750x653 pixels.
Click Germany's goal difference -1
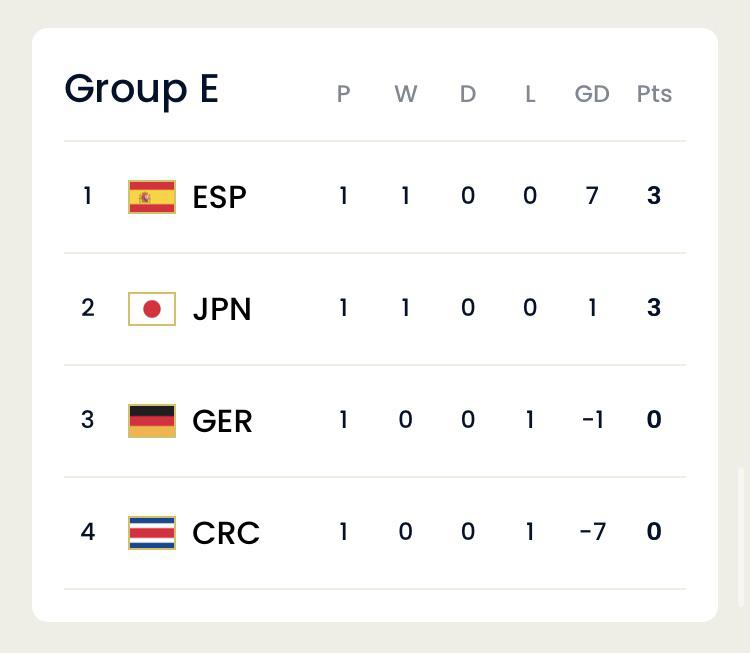click(593, 420)
